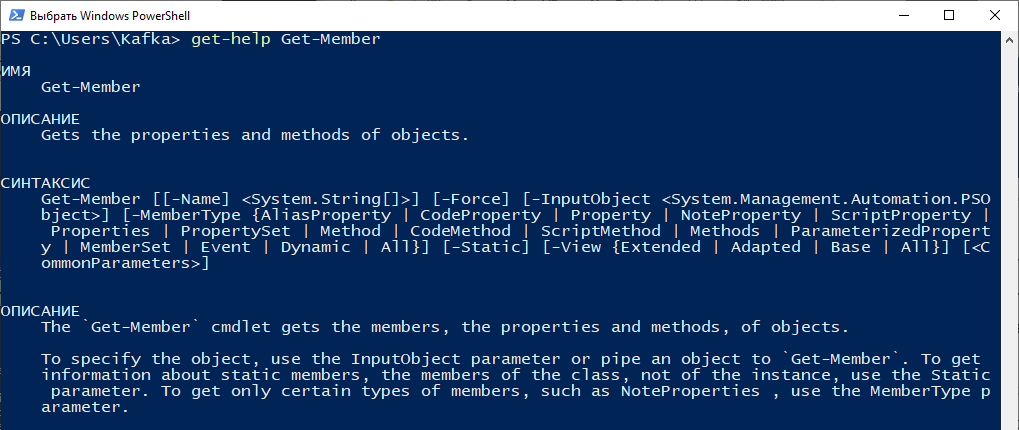Viewport: 1019px width, 430px height.
Task: Click 'Get-Member' under the ИМЯ section
Action: click(x=90, y=87)
